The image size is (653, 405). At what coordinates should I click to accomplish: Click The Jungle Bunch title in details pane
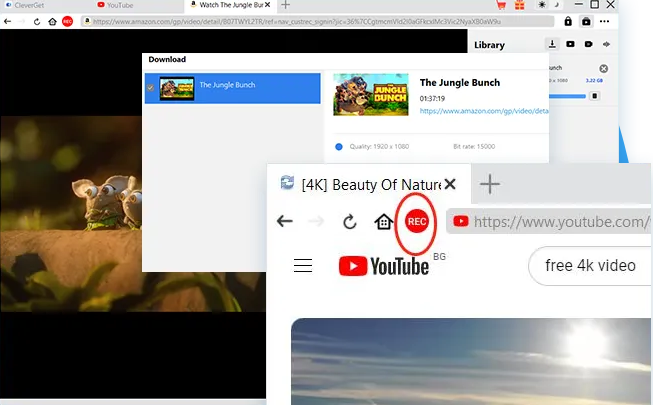459,82
